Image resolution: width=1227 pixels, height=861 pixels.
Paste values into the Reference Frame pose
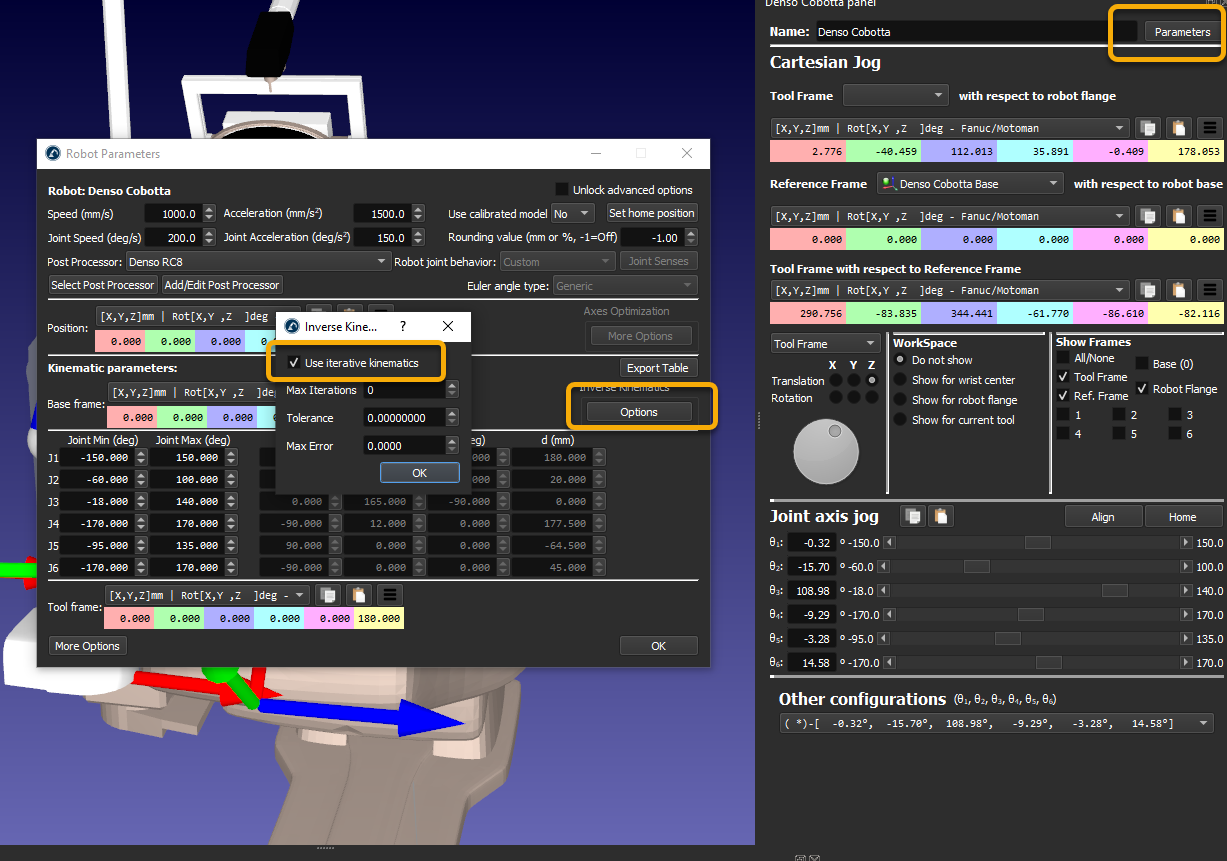coord(1179,216)
